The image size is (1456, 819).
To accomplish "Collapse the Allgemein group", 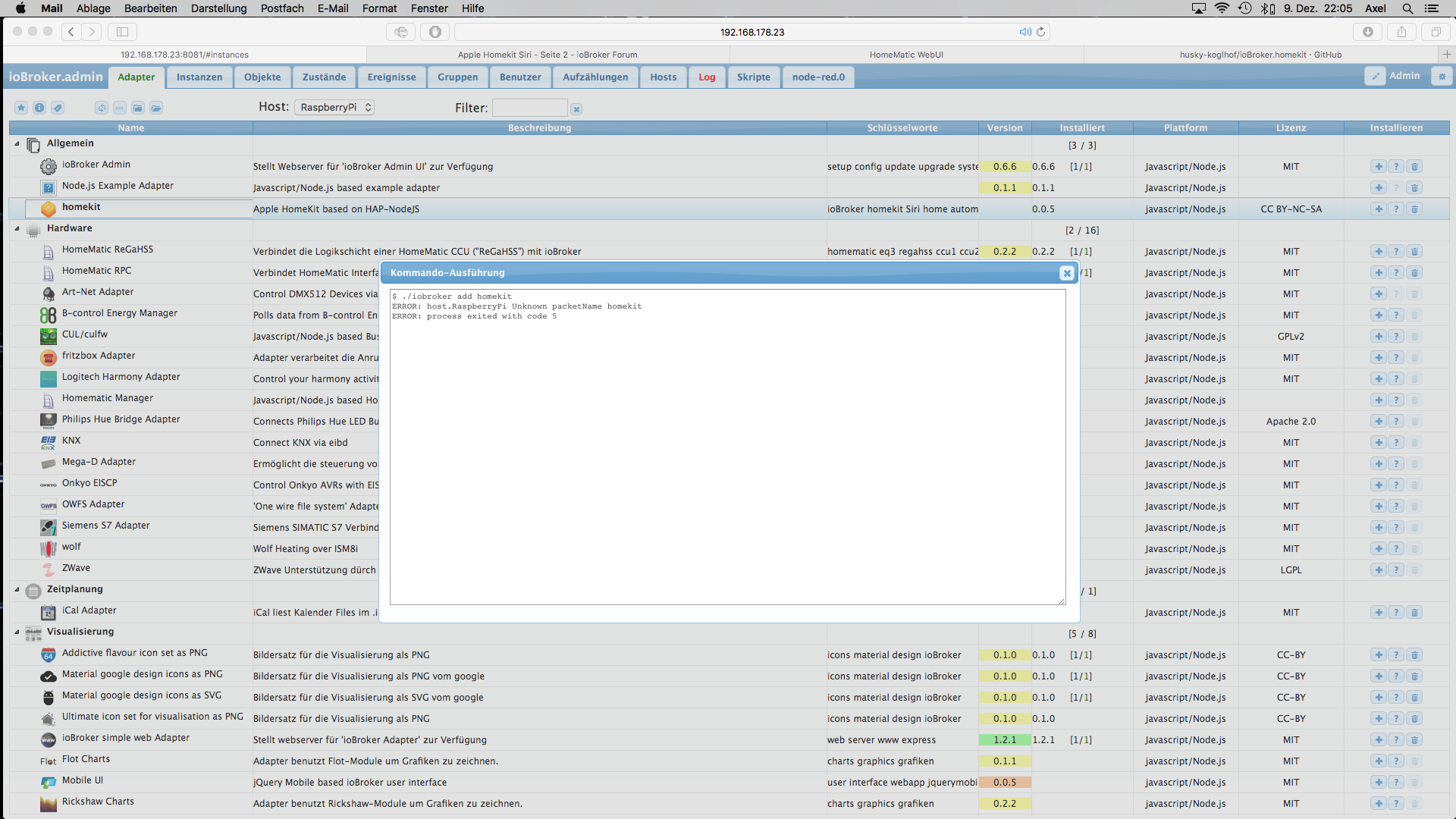I will [x=17, y=143].
